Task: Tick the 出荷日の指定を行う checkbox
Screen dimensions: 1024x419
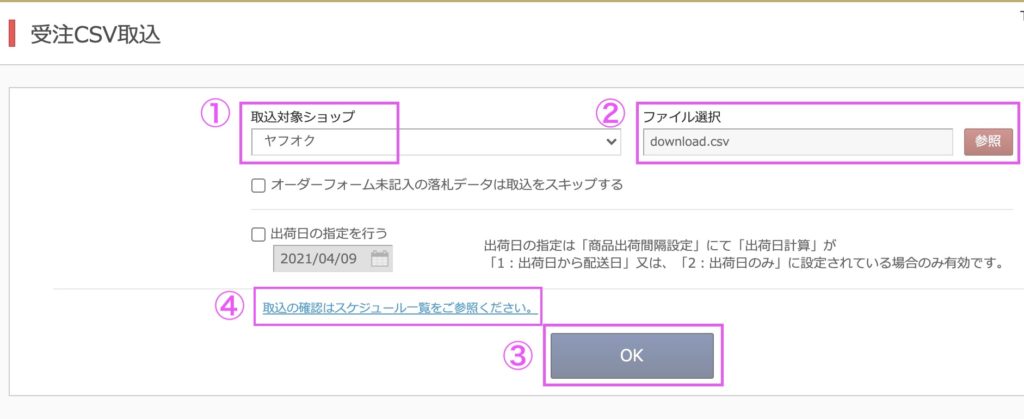Action: (259, 234)
